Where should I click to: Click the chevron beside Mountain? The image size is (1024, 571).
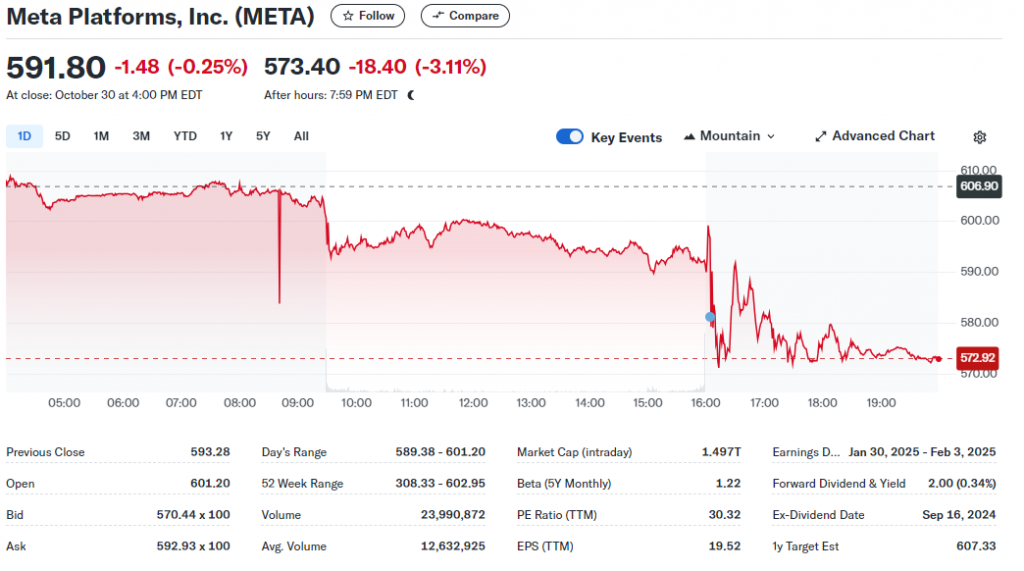[771, 137]
